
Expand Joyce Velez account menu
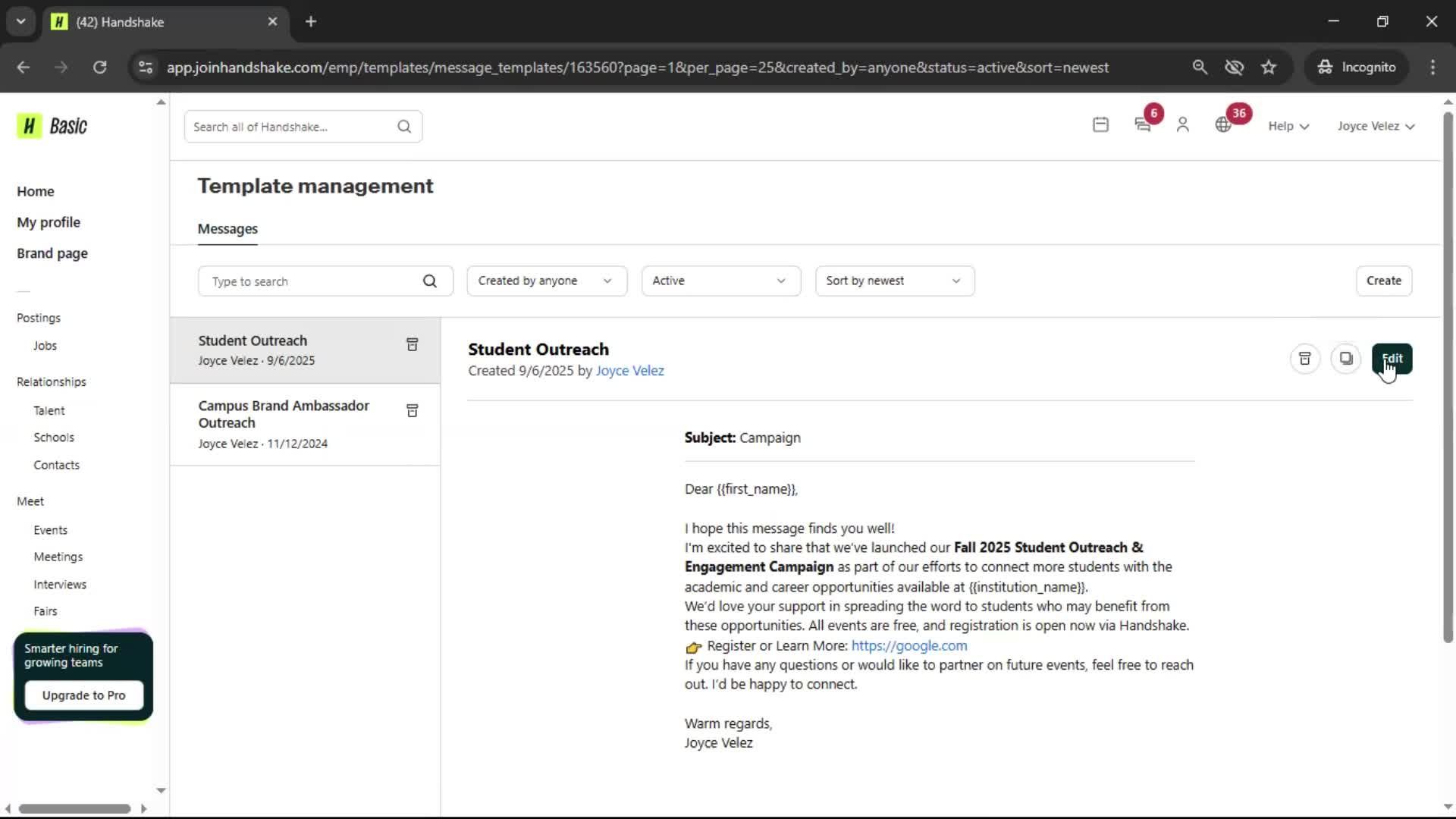[1376, 127]
